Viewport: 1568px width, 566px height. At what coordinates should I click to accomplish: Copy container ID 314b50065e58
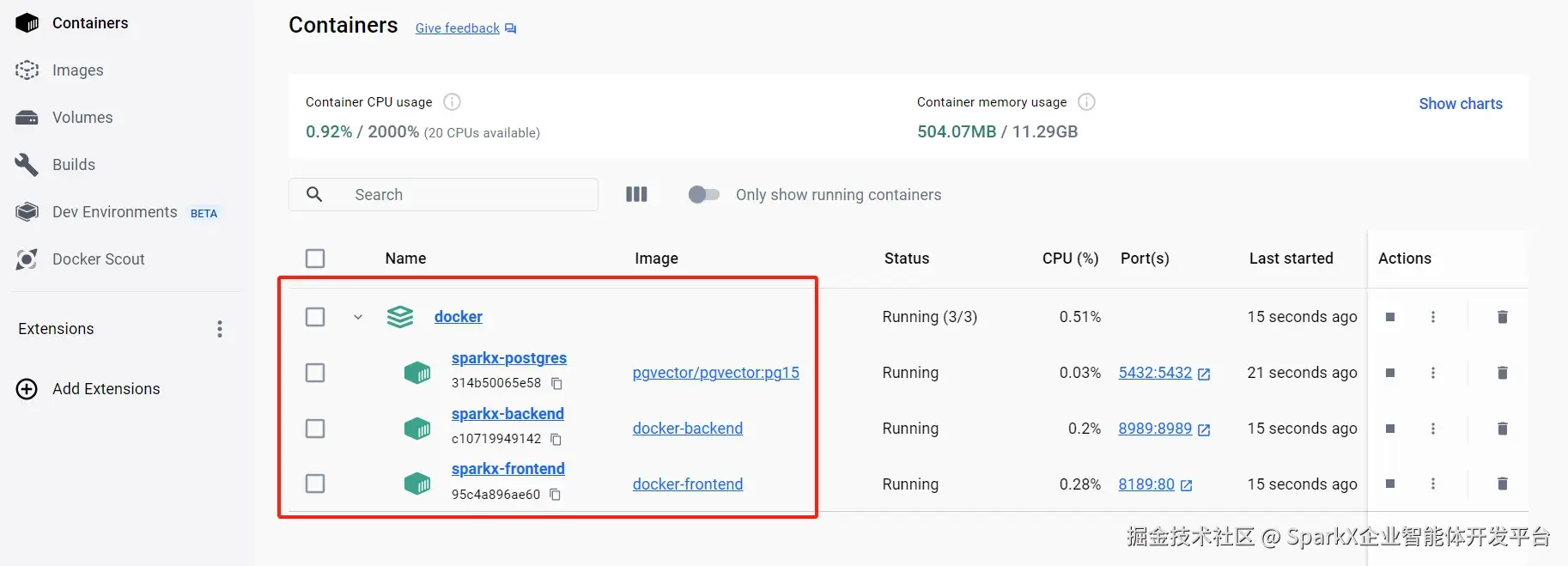tap(556, 384)
